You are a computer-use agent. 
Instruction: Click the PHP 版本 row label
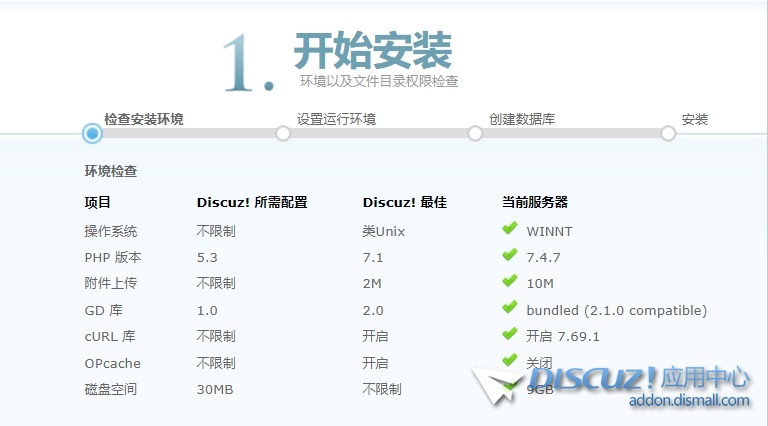(x=113, y=258)
